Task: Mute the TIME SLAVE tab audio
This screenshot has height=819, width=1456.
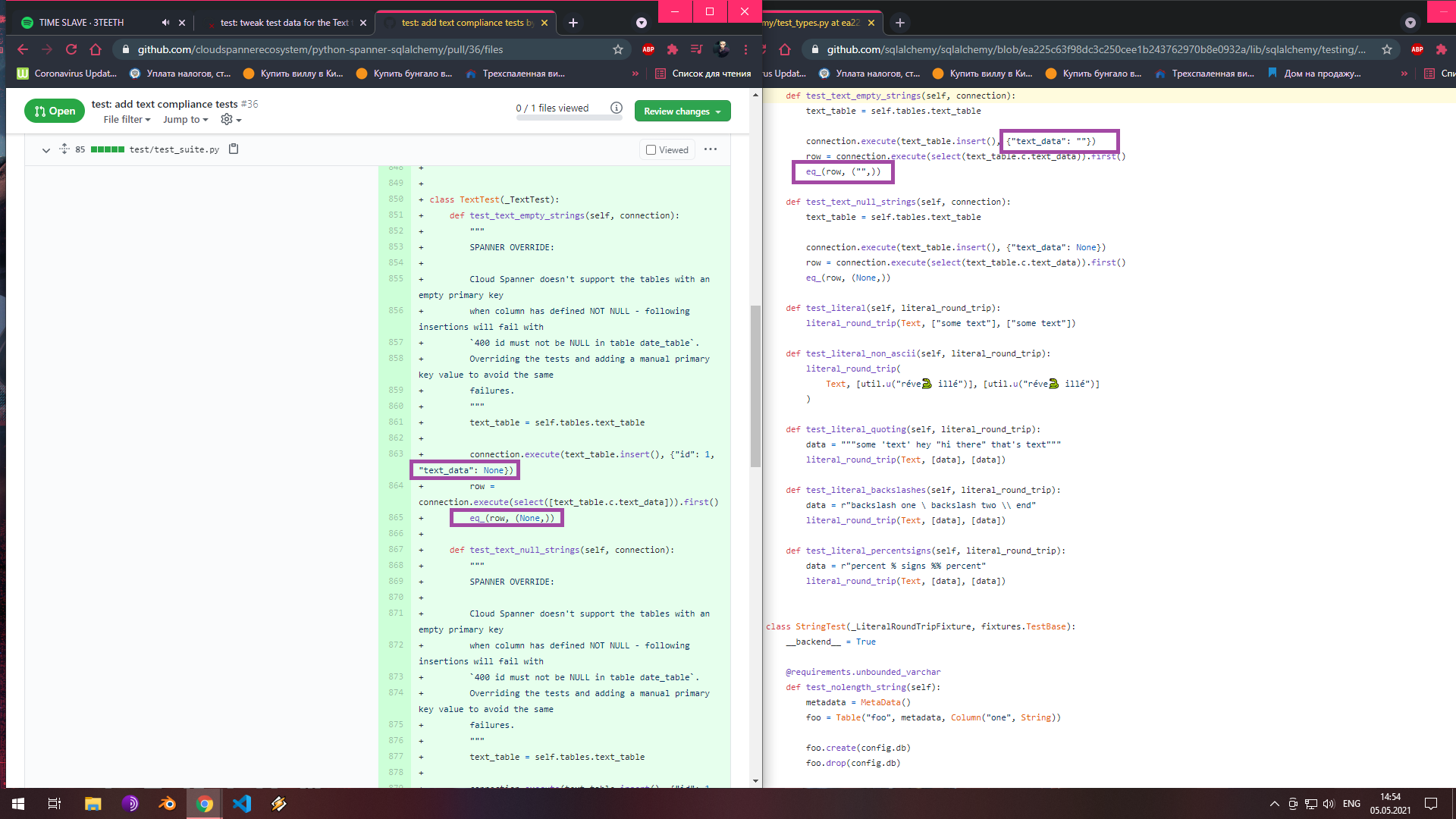Action: tap(165, 23)
